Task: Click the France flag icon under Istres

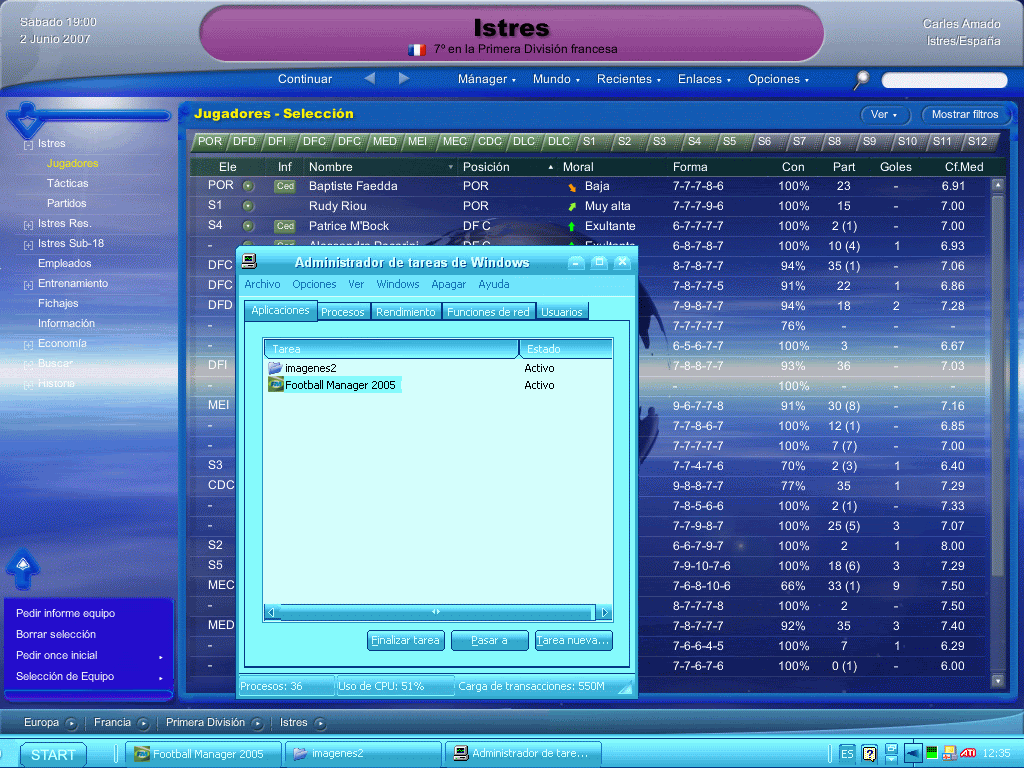Action: pos(417,50)
